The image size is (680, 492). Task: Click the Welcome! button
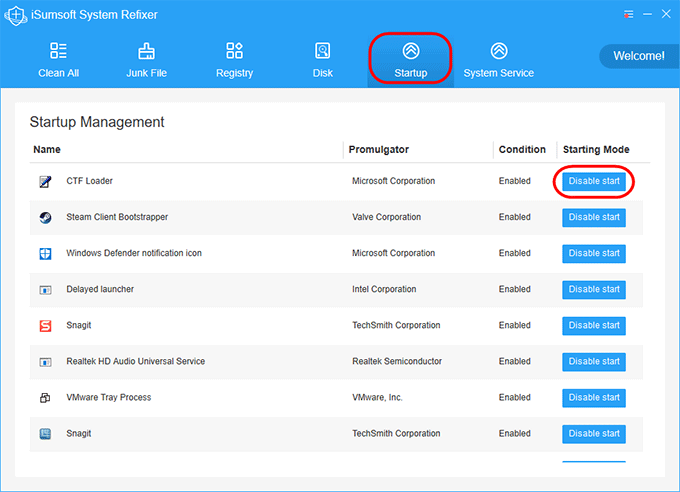click(639, 56)
